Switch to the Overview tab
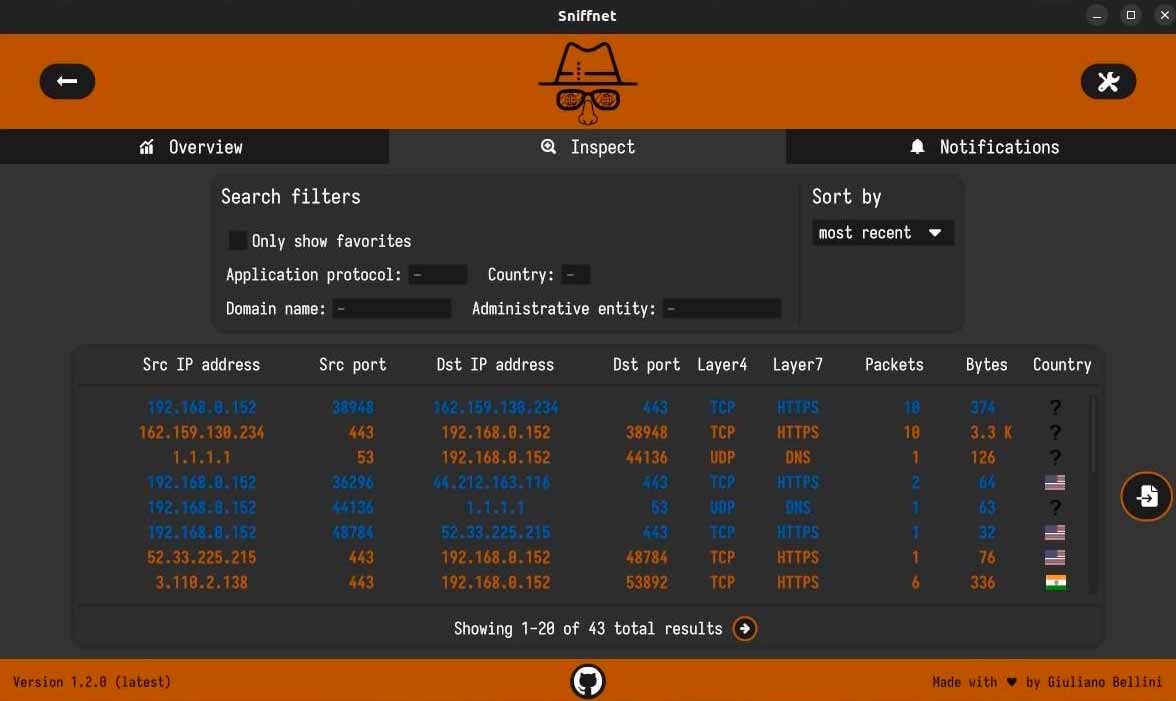Screen dimensions: 1176x701 click(x=194, y=146)
